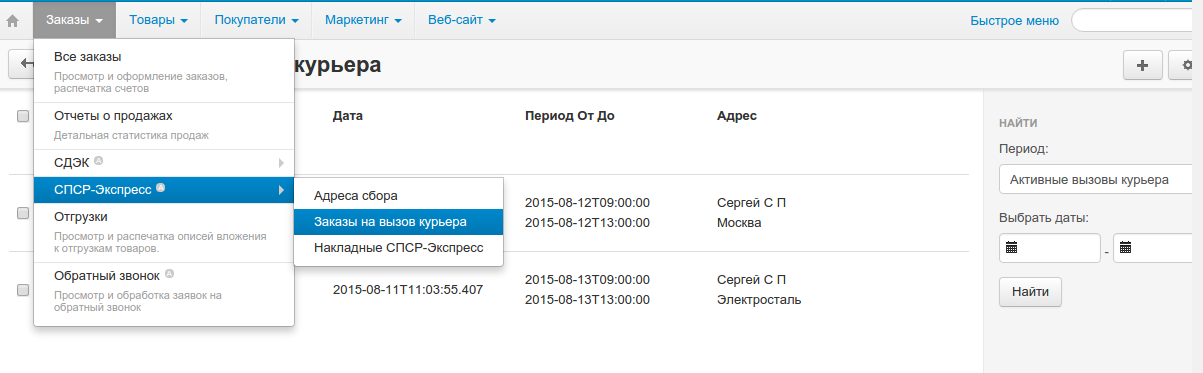Click the Адрес column header
The width and height of the screenshot is (1203, 373).
[x=737, y=116]
